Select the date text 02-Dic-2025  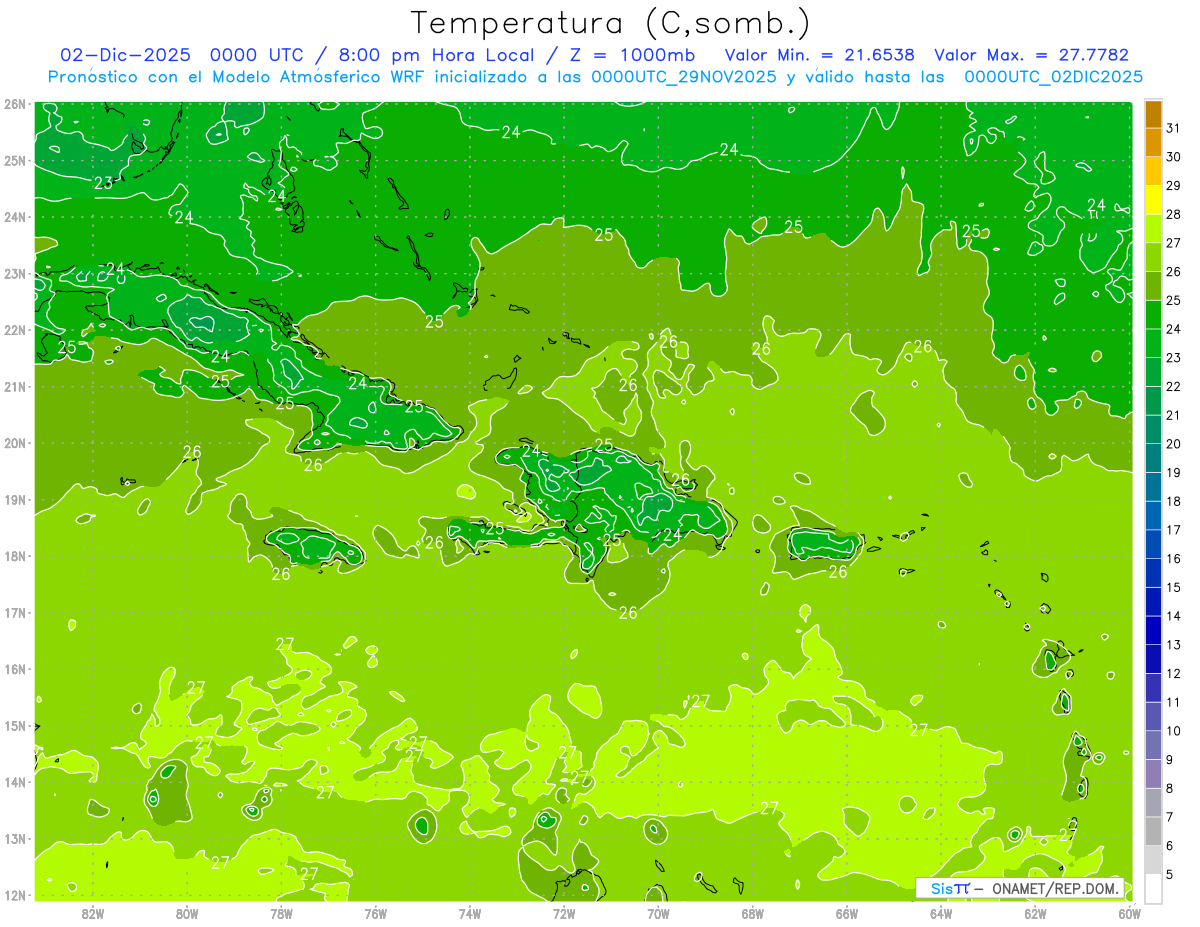pos(125,55)
